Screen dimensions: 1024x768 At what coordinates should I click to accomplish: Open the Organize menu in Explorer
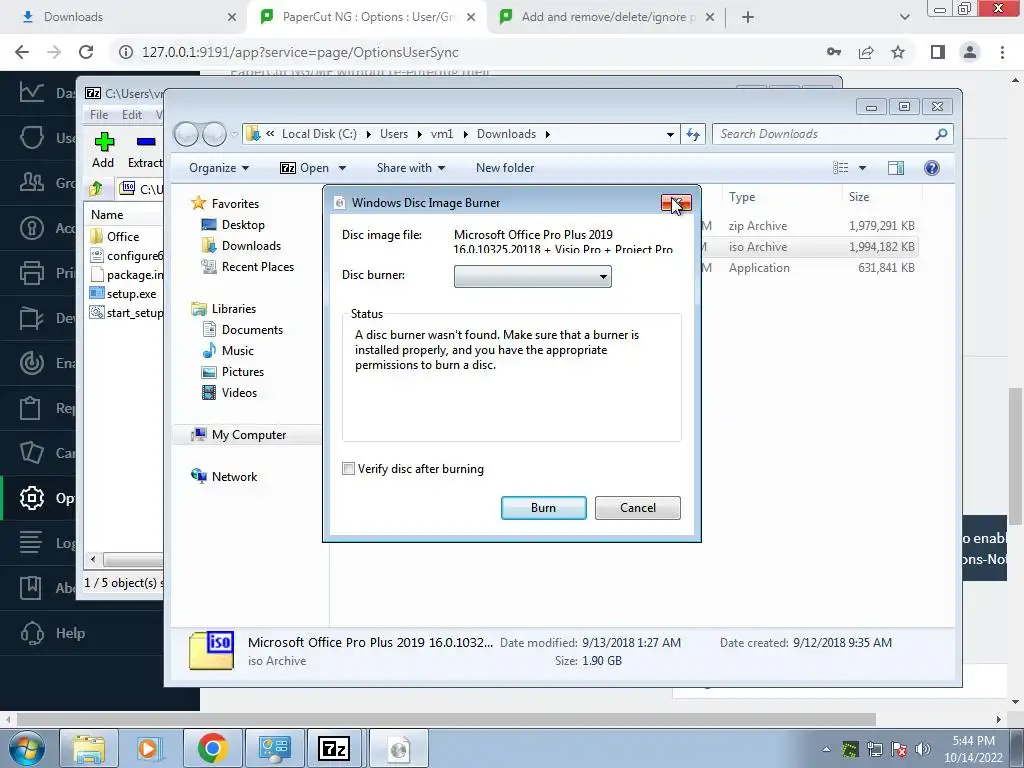point(219,168)
